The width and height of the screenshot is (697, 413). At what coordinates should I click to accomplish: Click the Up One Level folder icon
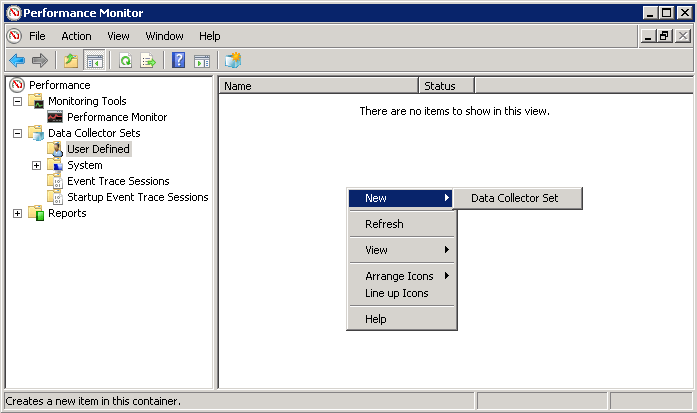71,60
